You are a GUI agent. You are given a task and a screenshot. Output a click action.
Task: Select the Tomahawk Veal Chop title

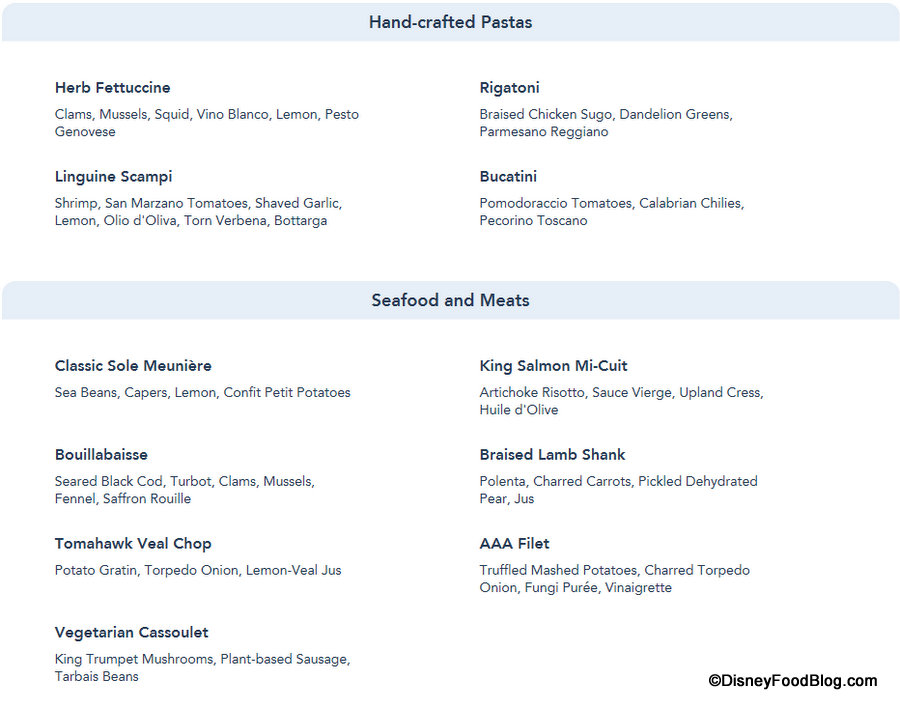[x=133, y=544]
